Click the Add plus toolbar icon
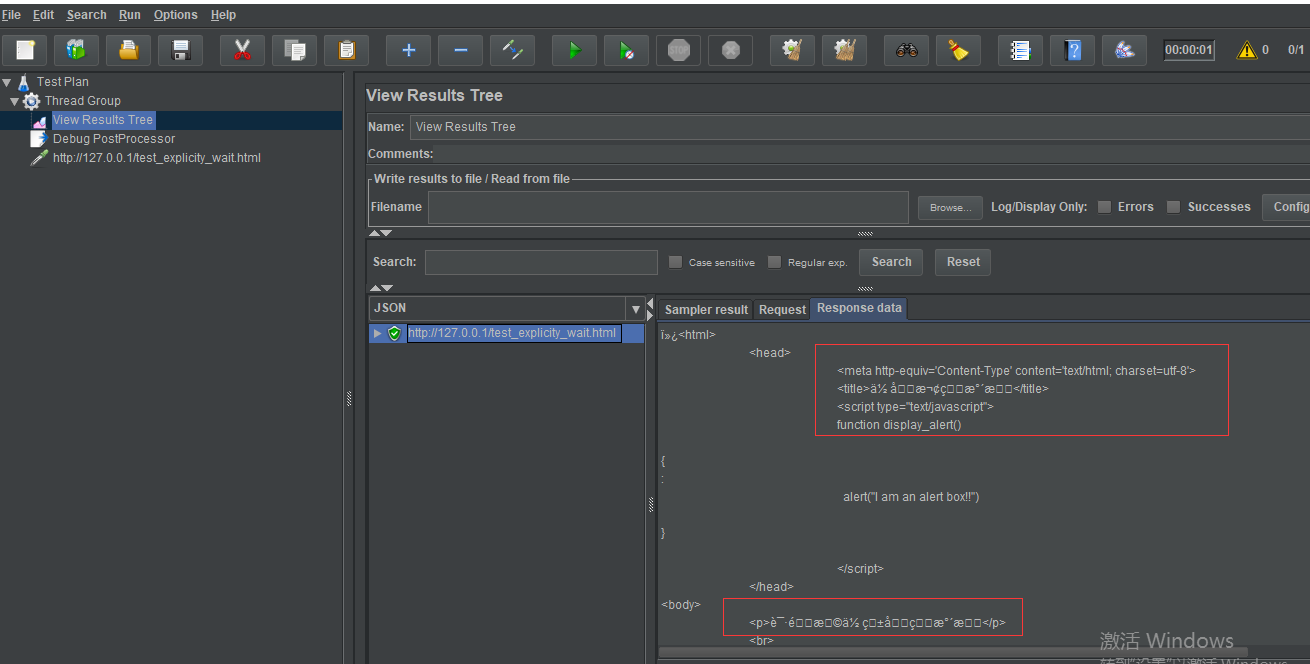 pyautogui.click(x=408, y=50)
